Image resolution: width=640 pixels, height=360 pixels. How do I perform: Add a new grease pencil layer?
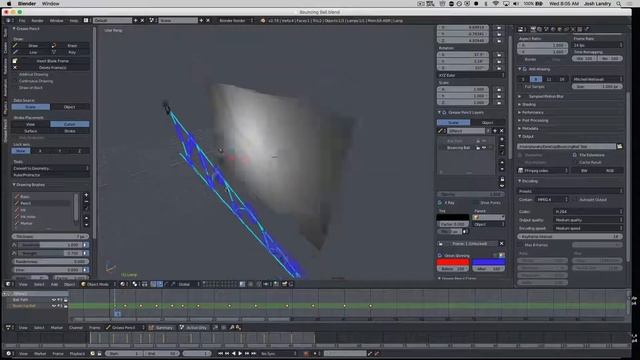502,139
